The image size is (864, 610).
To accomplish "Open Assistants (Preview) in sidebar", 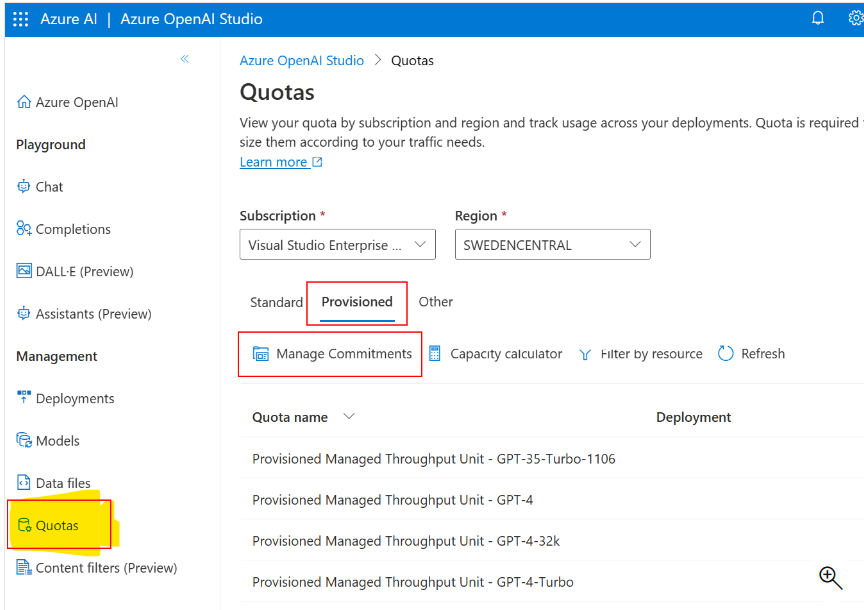I will 93,314.
